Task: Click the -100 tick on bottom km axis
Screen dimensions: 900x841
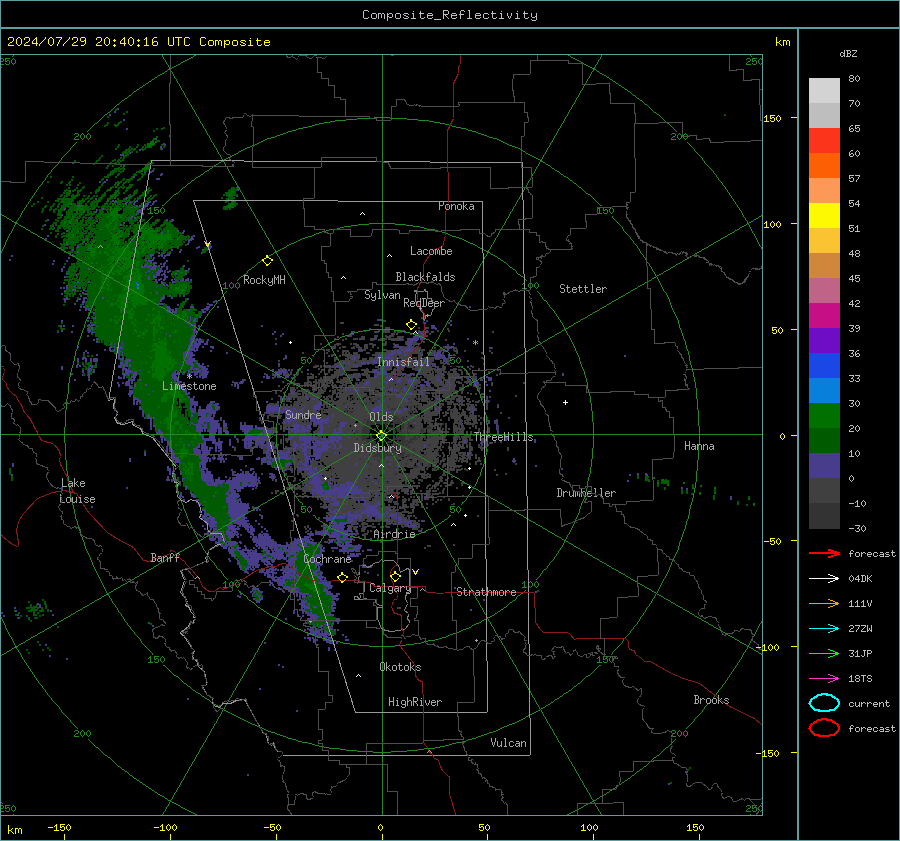Action: 165,828
